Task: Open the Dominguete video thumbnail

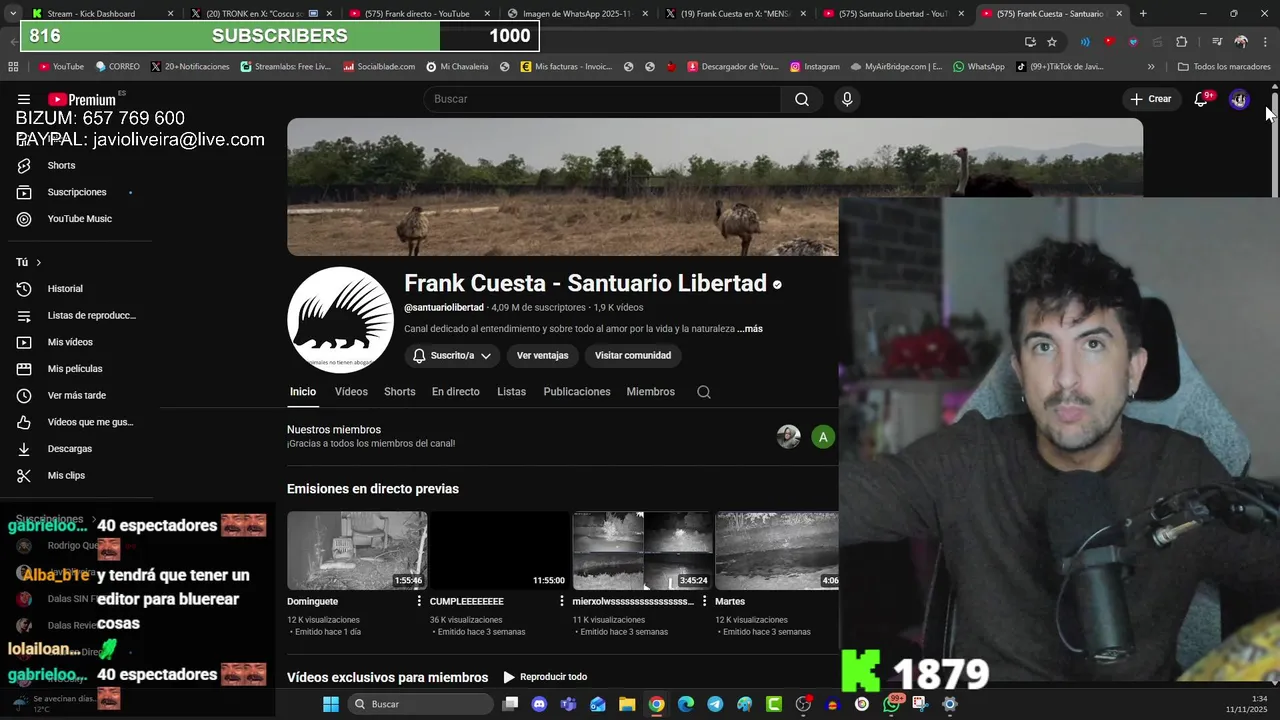Action: pos(357,551)
